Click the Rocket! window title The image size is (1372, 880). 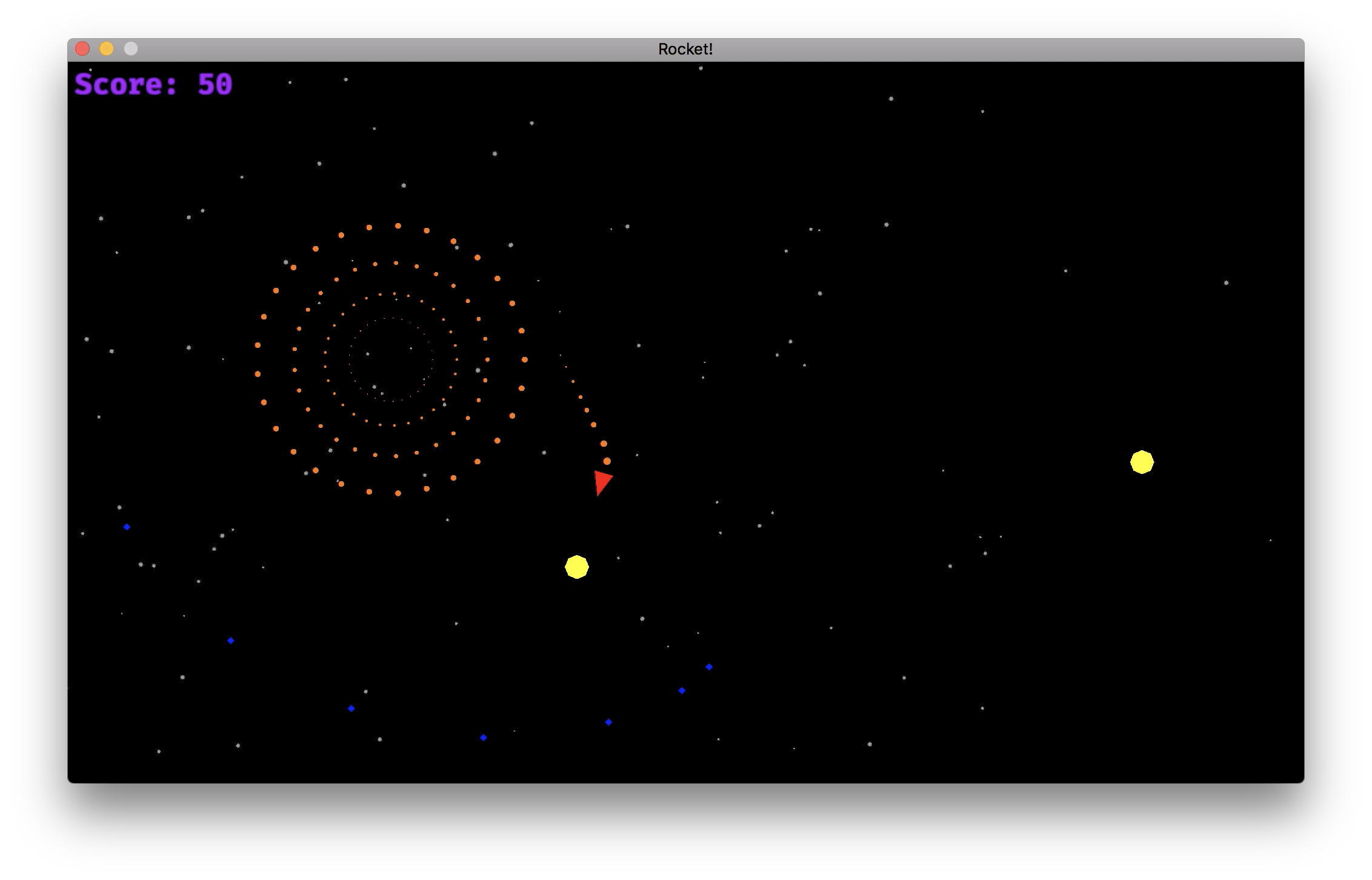pyautogui.click(x=685, y=49)
